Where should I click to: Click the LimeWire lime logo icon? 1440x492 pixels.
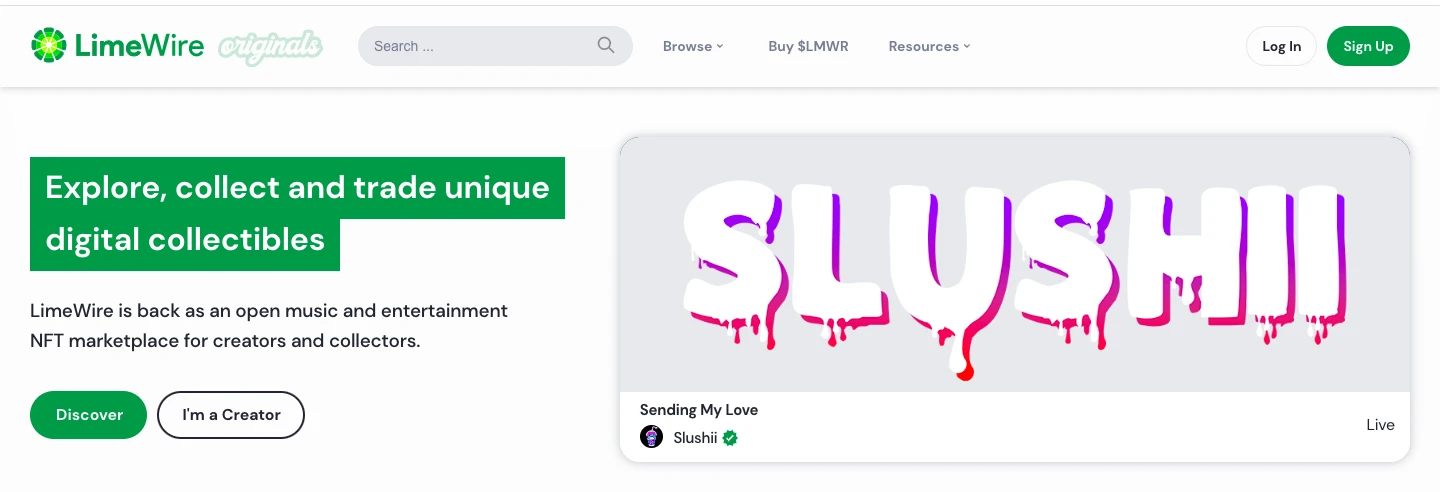(48, 45)
